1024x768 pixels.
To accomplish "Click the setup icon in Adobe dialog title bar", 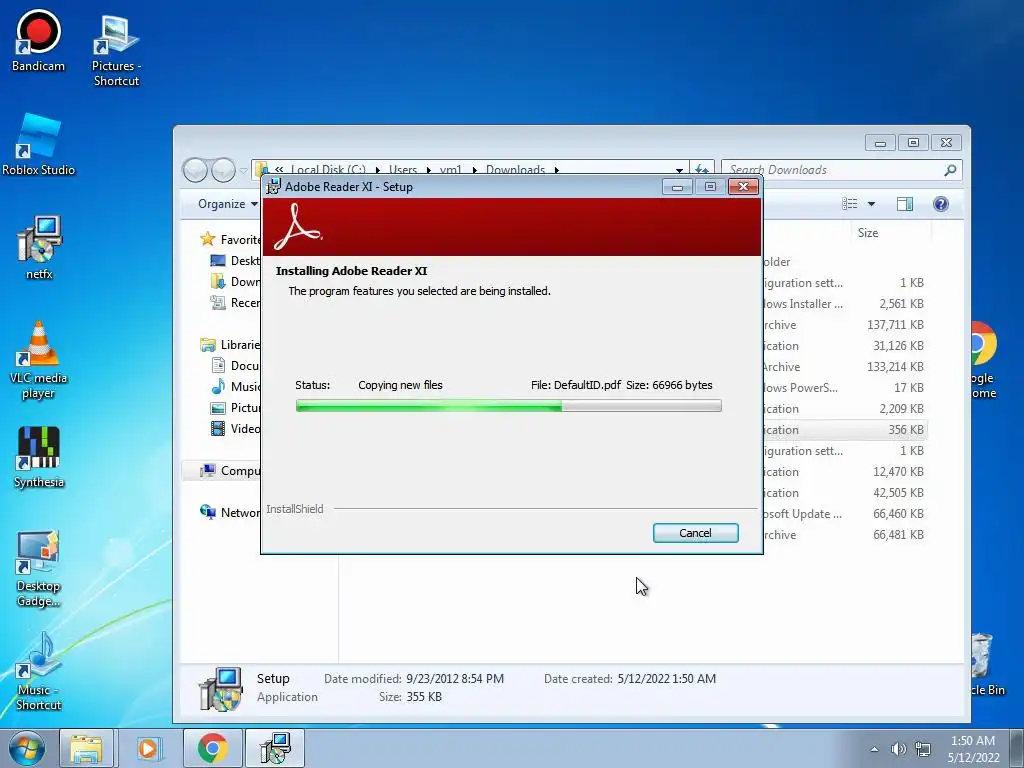I will [x=274, y=187].
